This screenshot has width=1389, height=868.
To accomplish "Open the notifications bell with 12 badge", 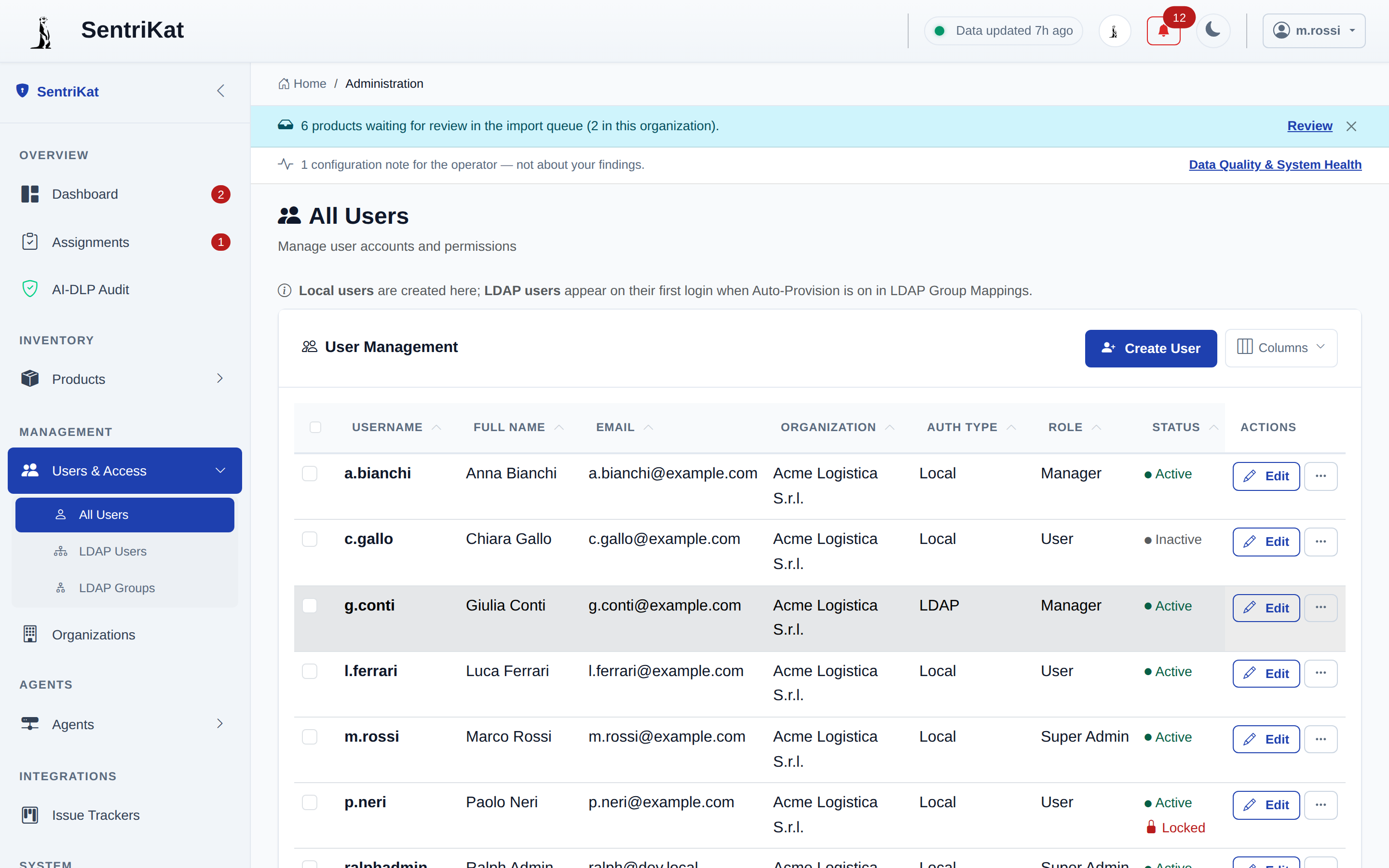I will coord(1163,31).
